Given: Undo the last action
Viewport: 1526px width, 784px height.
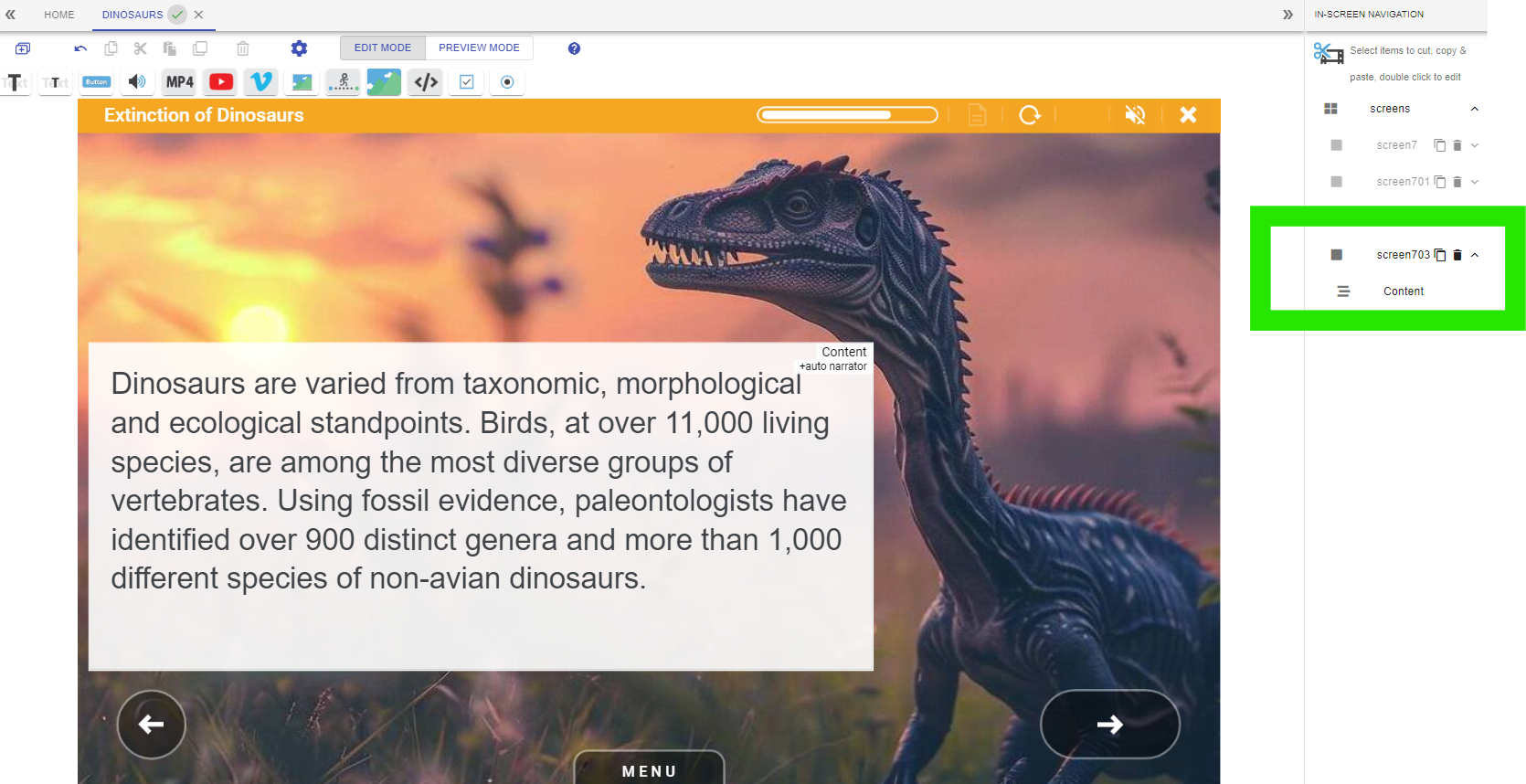Looking at the screenshot, I should 81,48.
